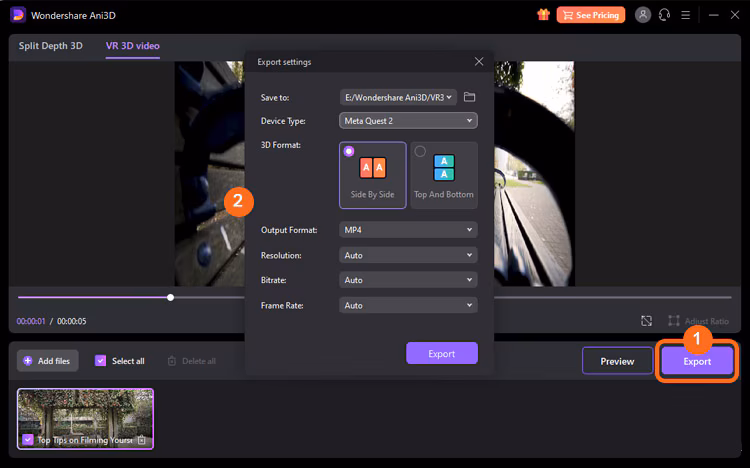Click the Select all label
750x468 pixels.
(128, 361)
